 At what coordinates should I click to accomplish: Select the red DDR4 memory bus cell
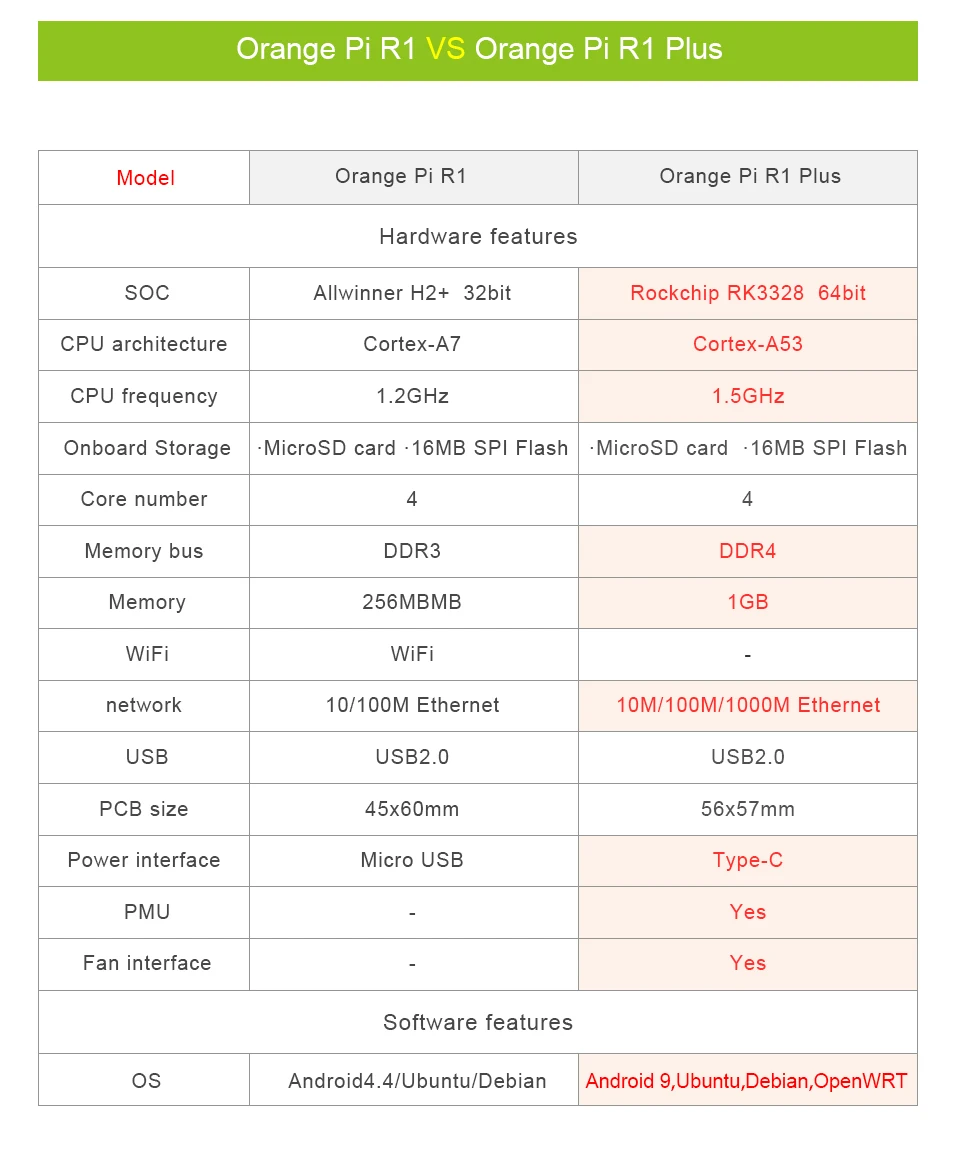748,551
